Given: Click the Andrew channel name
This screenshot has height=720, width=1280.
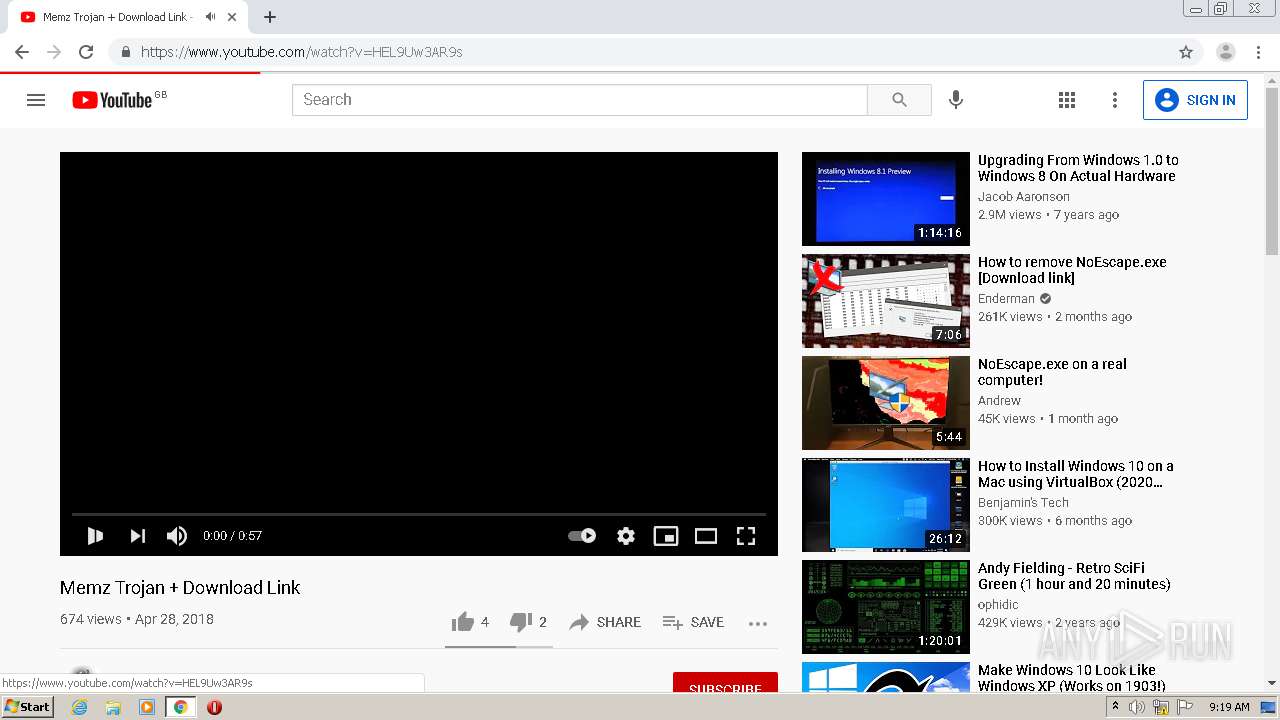Looking at the screenshot, I should [999, 401].
